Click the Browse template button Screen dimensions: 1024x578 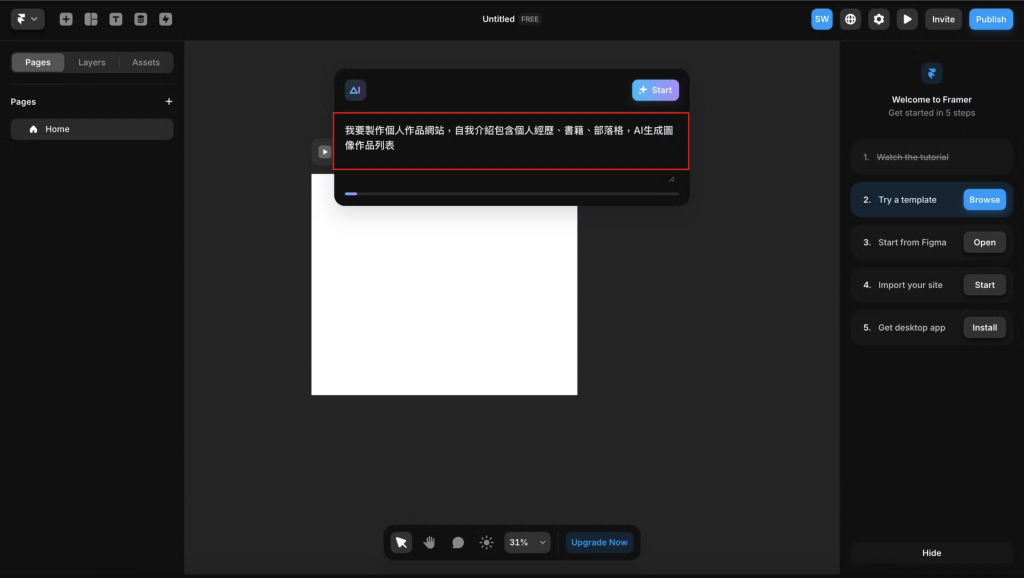tap(984, 200)
